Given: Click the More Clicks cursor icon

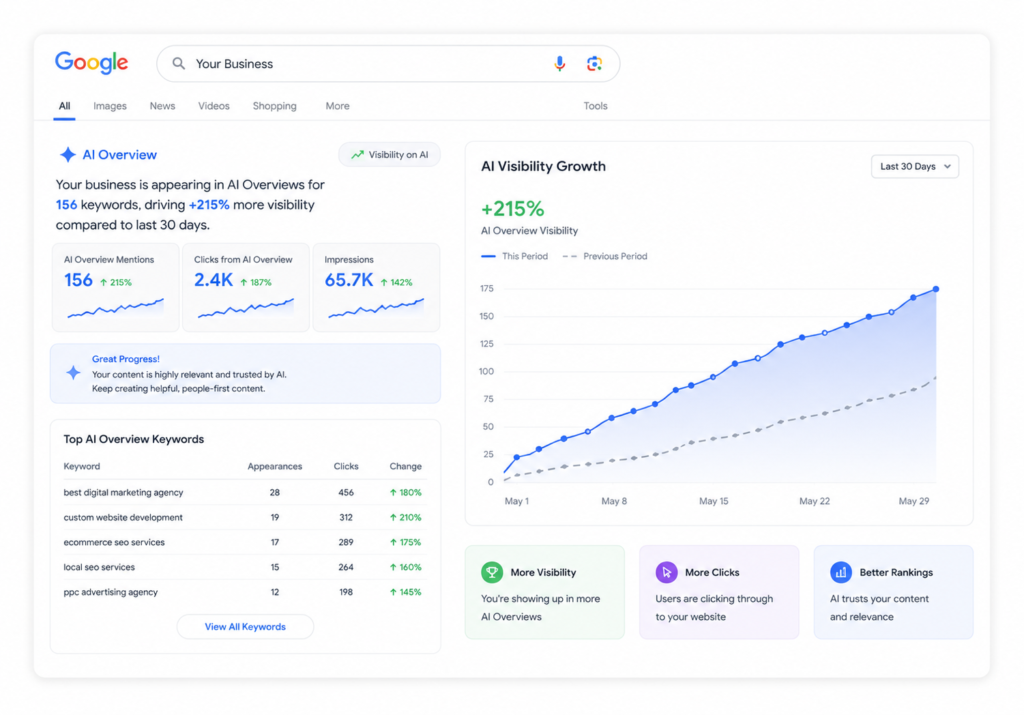Looking at the screenshot, I should [x=666, y=572].
